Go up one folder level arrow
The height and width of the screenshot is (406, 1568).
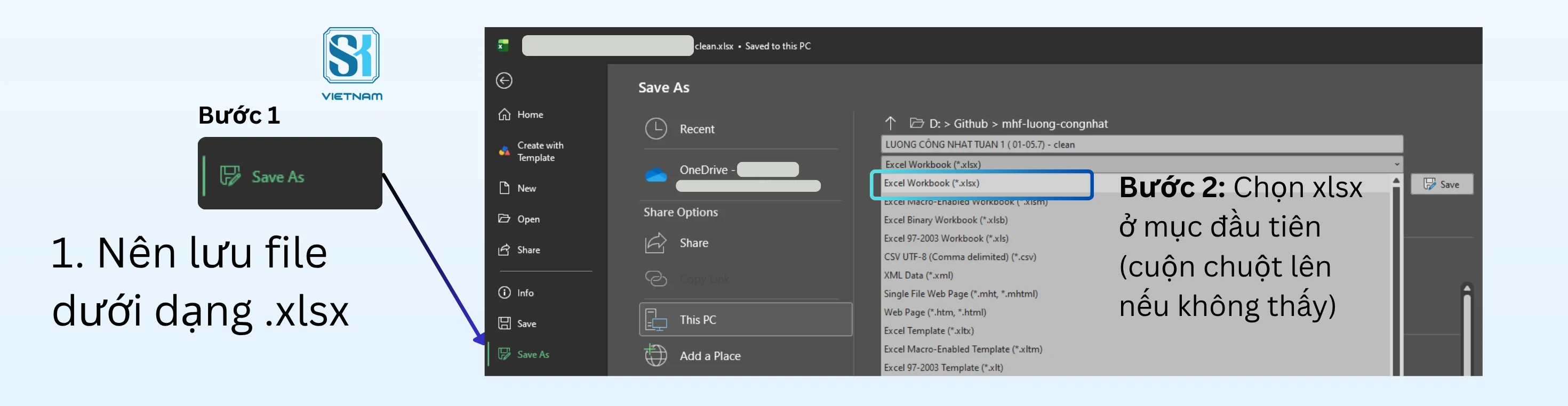[890, 124]
